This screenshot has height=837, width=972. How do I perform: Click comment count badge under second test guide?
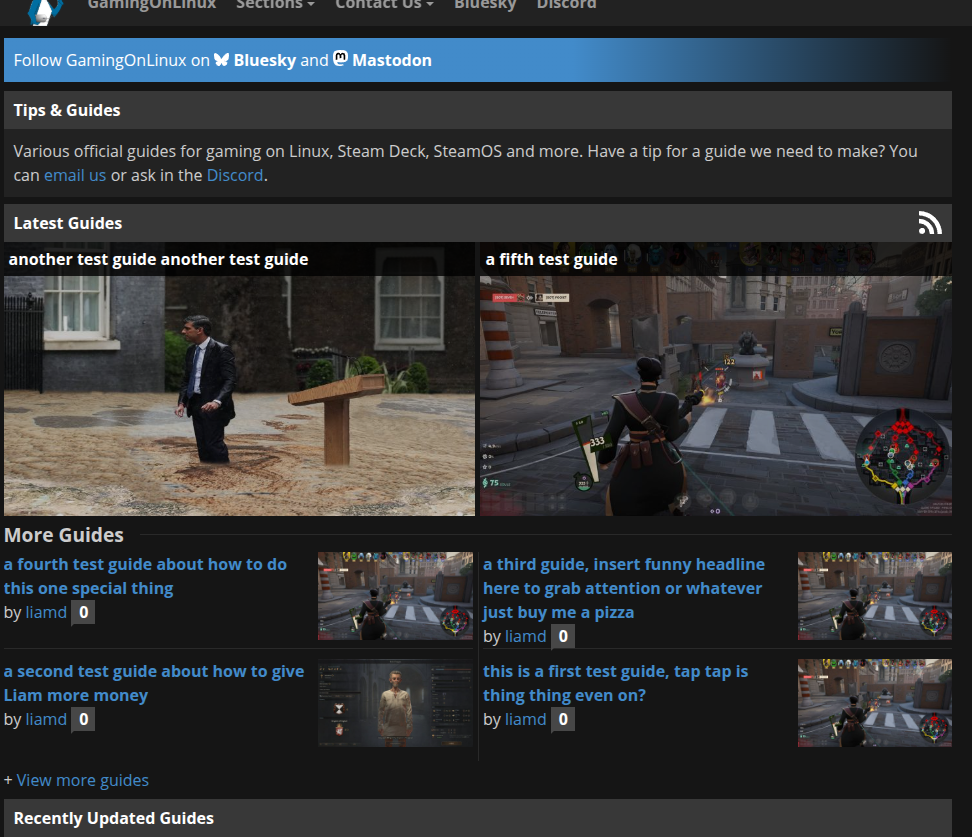[83, 719]
